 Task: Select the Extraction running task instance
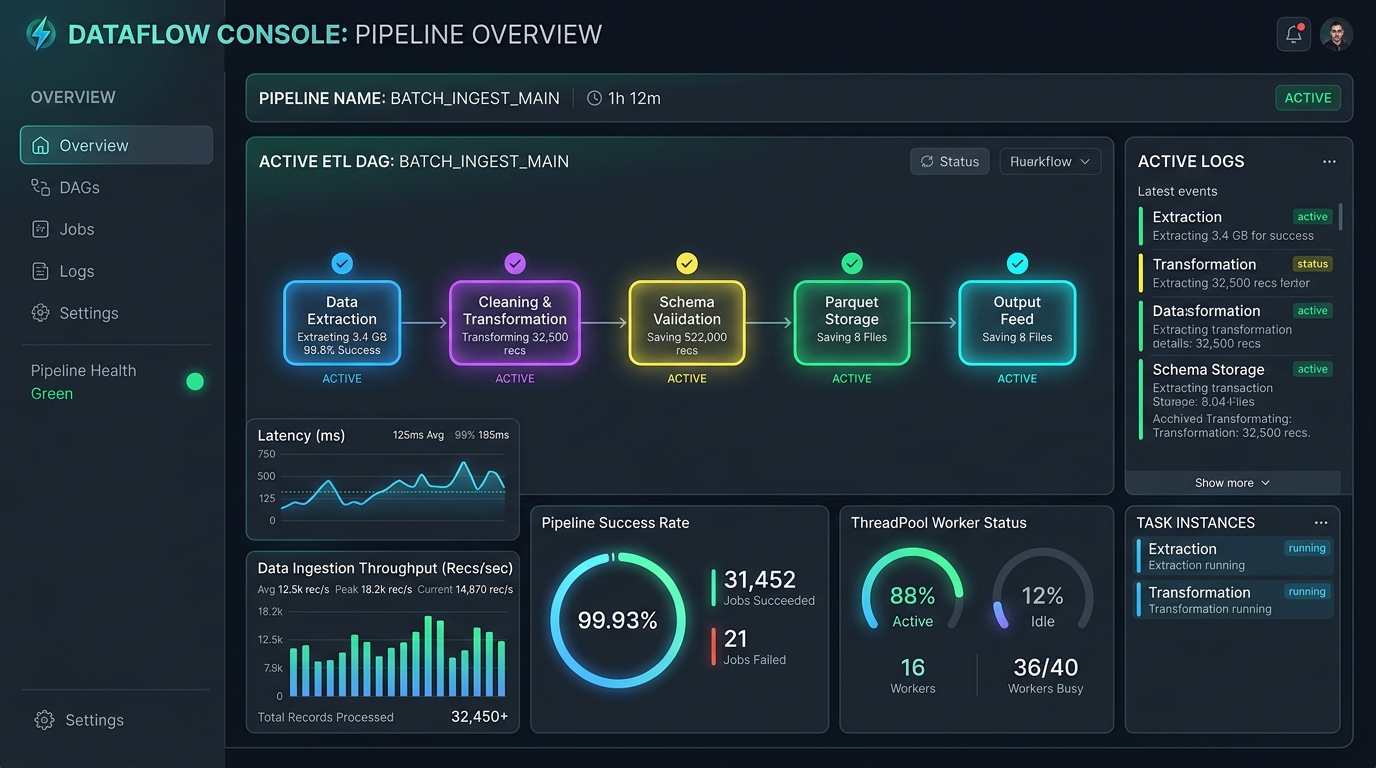tap(1235, 556)
